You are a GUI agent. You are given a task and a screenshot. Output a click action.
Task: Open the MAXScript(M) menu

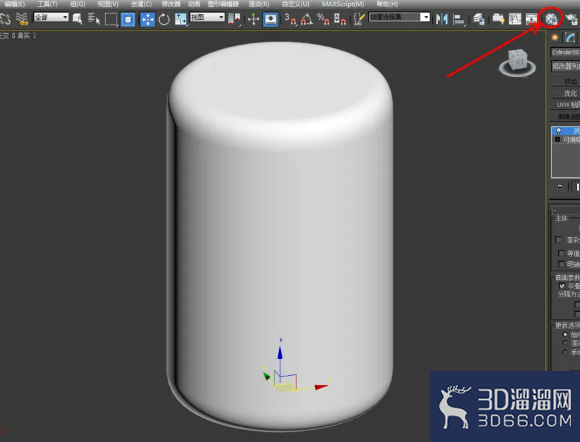pyautogui.click(x=343, y=4)
